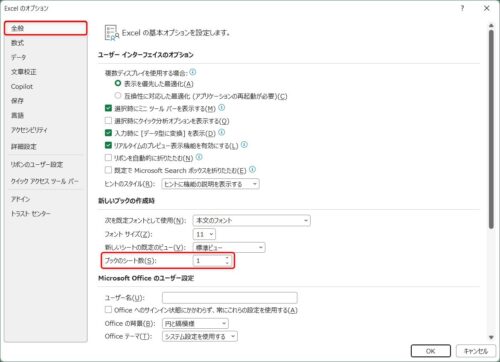
Task: Toggle リアルタイムのプレビュー表示機能 checkbox
Action: 108,145
